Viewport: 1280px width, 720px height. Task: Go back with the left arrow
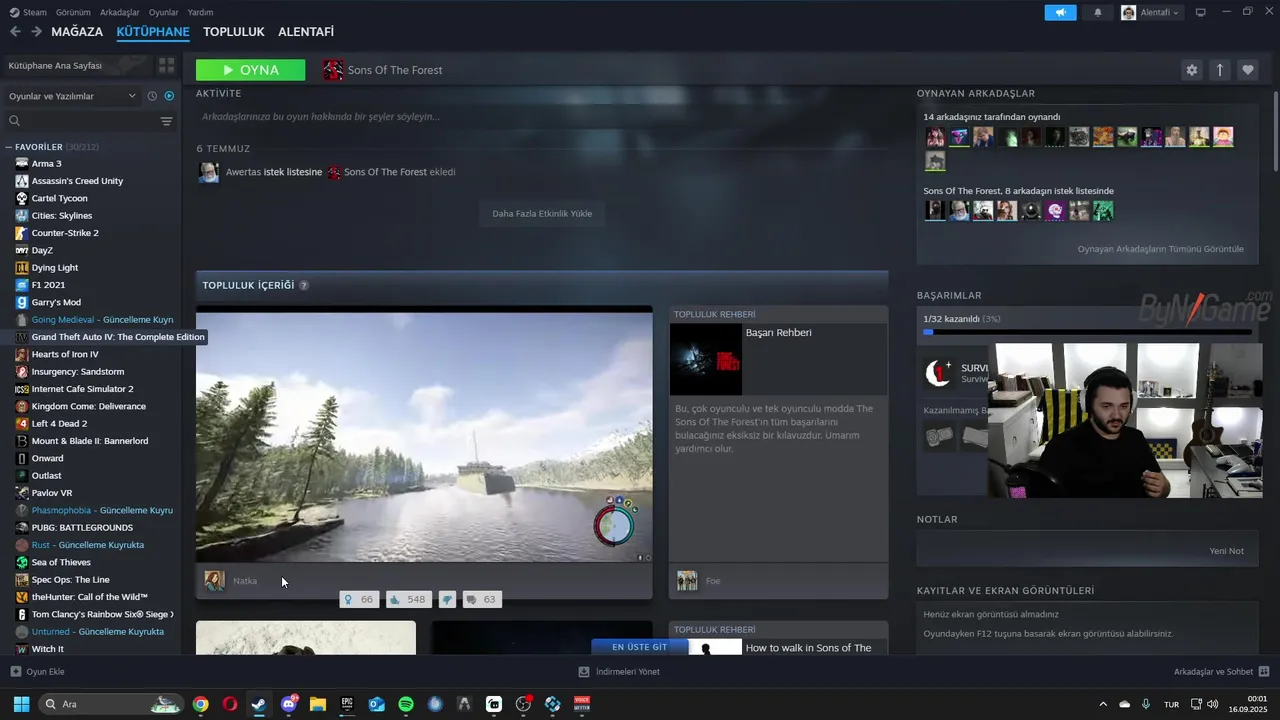15,32
